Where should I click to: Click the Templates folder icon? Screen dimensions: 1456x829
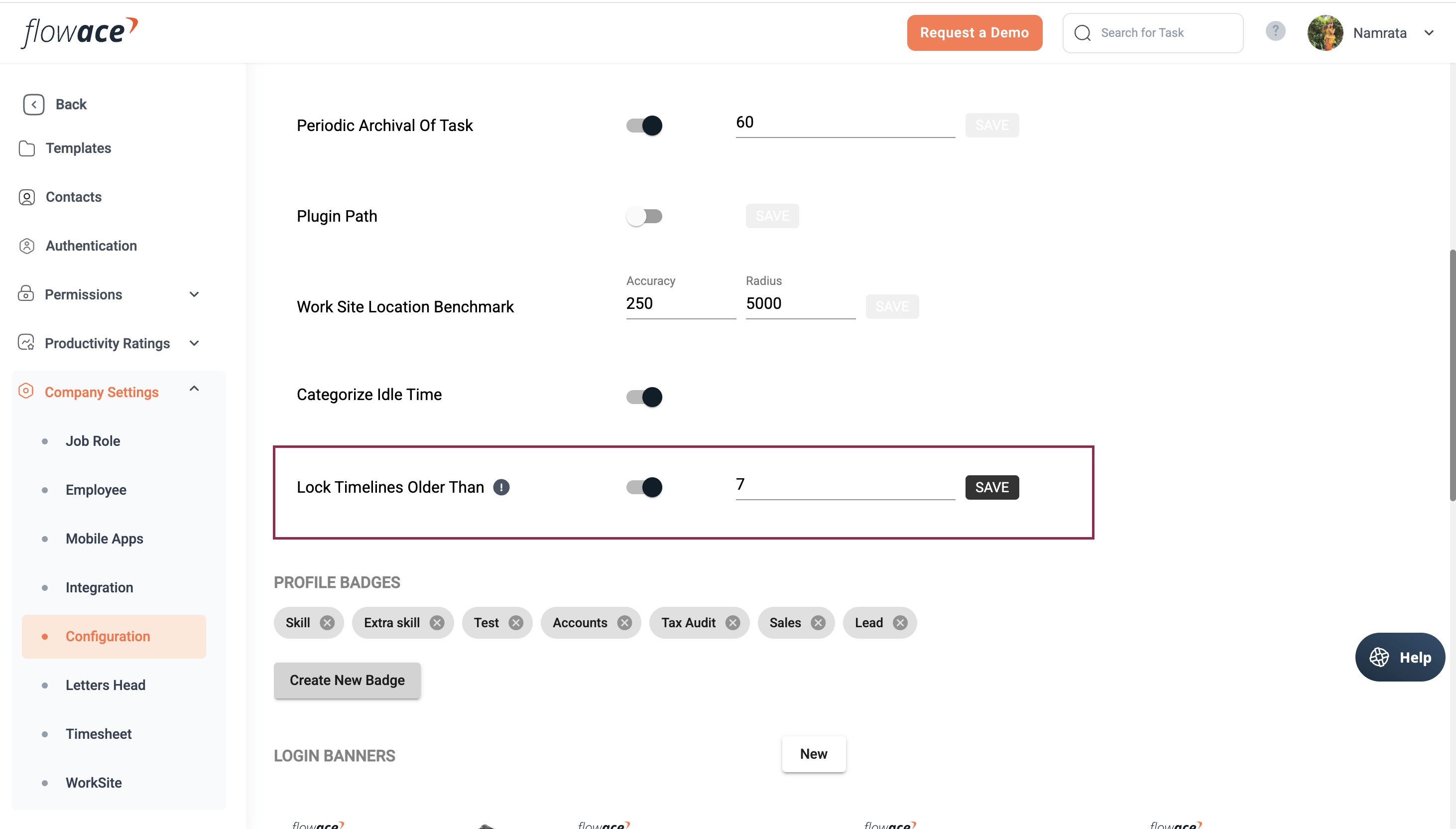tap(27, 148)
